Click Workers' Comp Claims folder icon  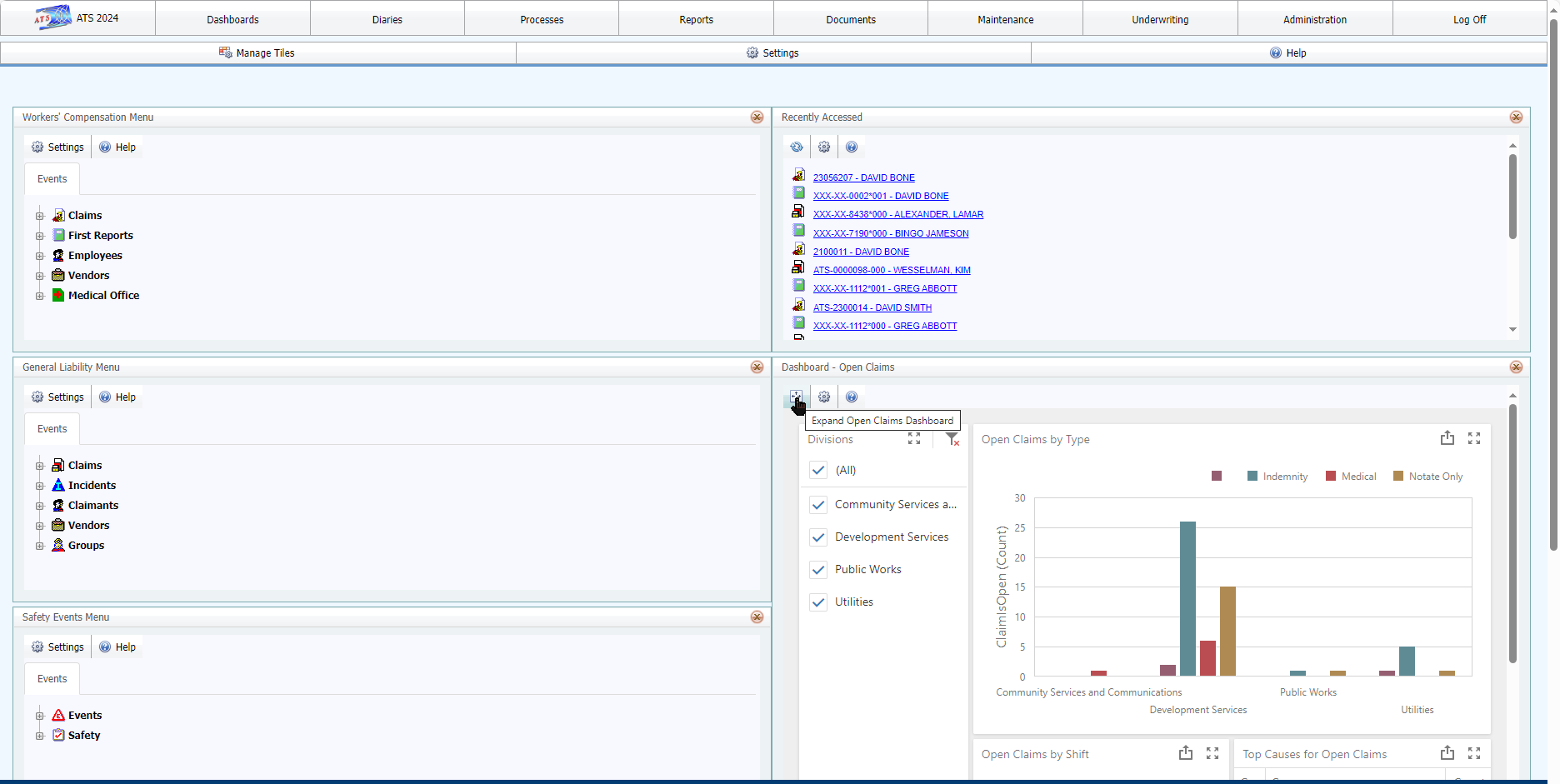click(x=58, y=215)
